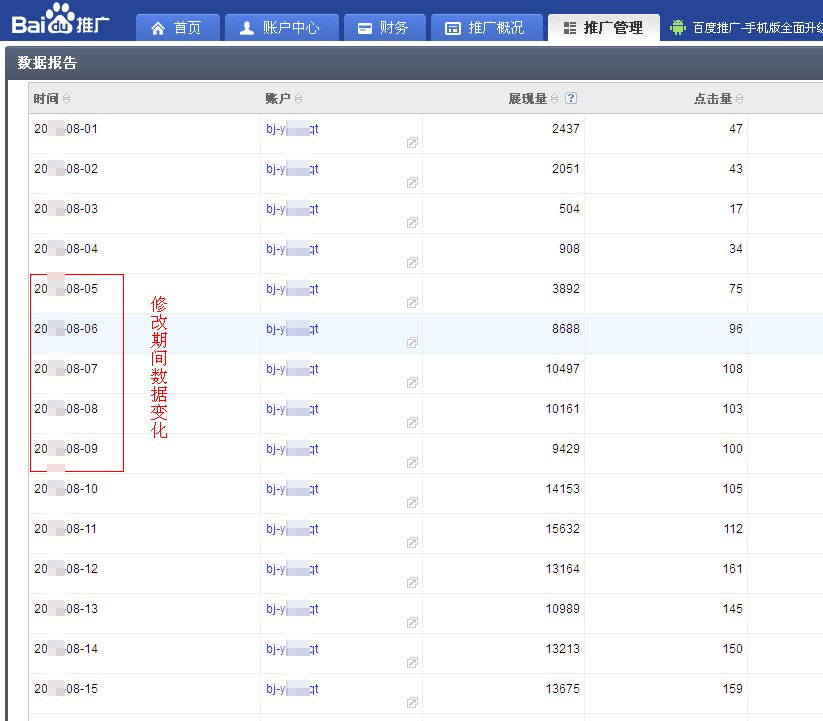The width and height of the screenshot is (823, 721).
Task: Open external link icon in 08-07 row
Action: (412, 383)
